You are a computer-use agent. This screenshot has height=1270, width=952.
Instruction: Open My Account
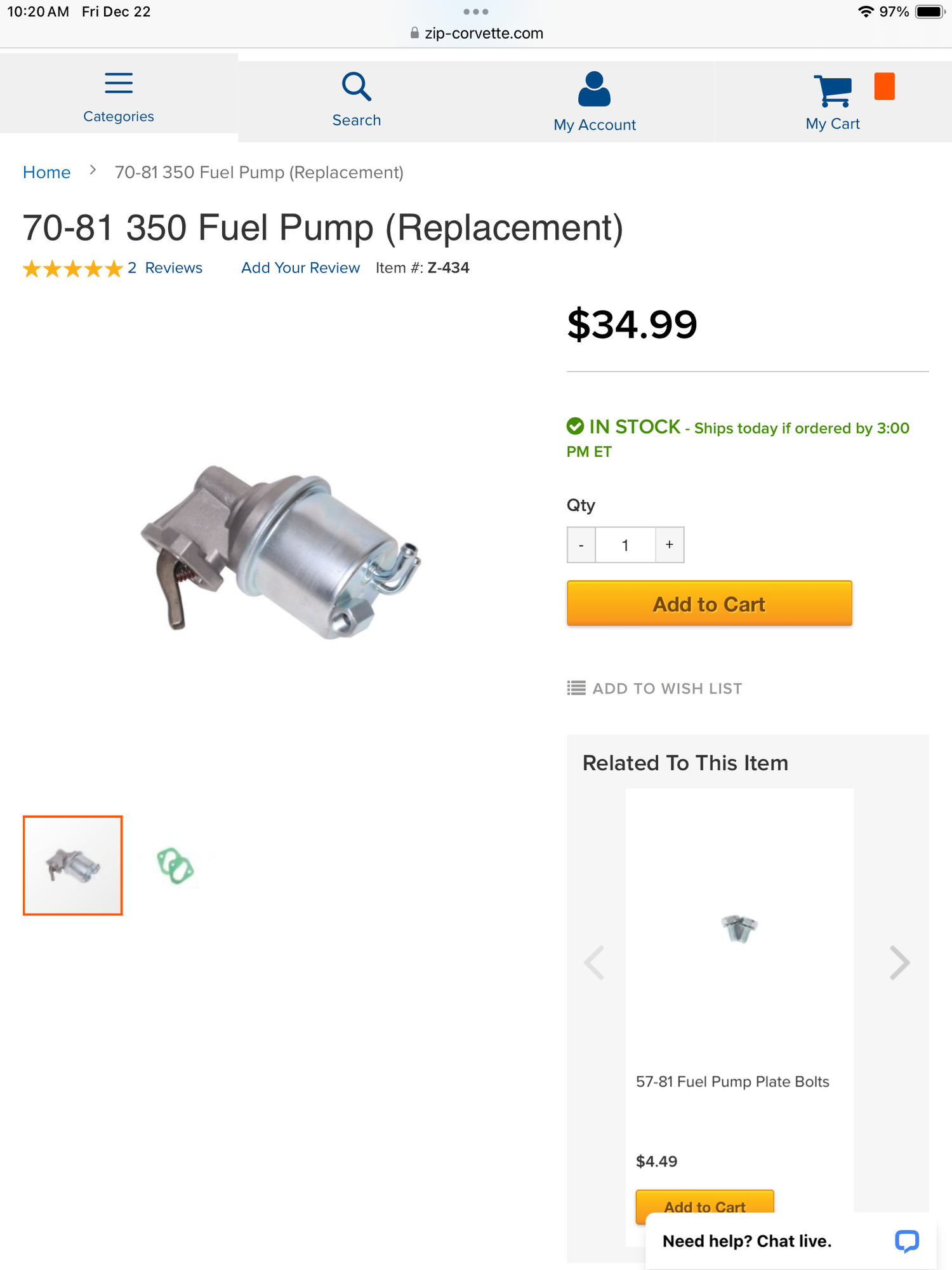pyautogui.click(x=594, y=102)
